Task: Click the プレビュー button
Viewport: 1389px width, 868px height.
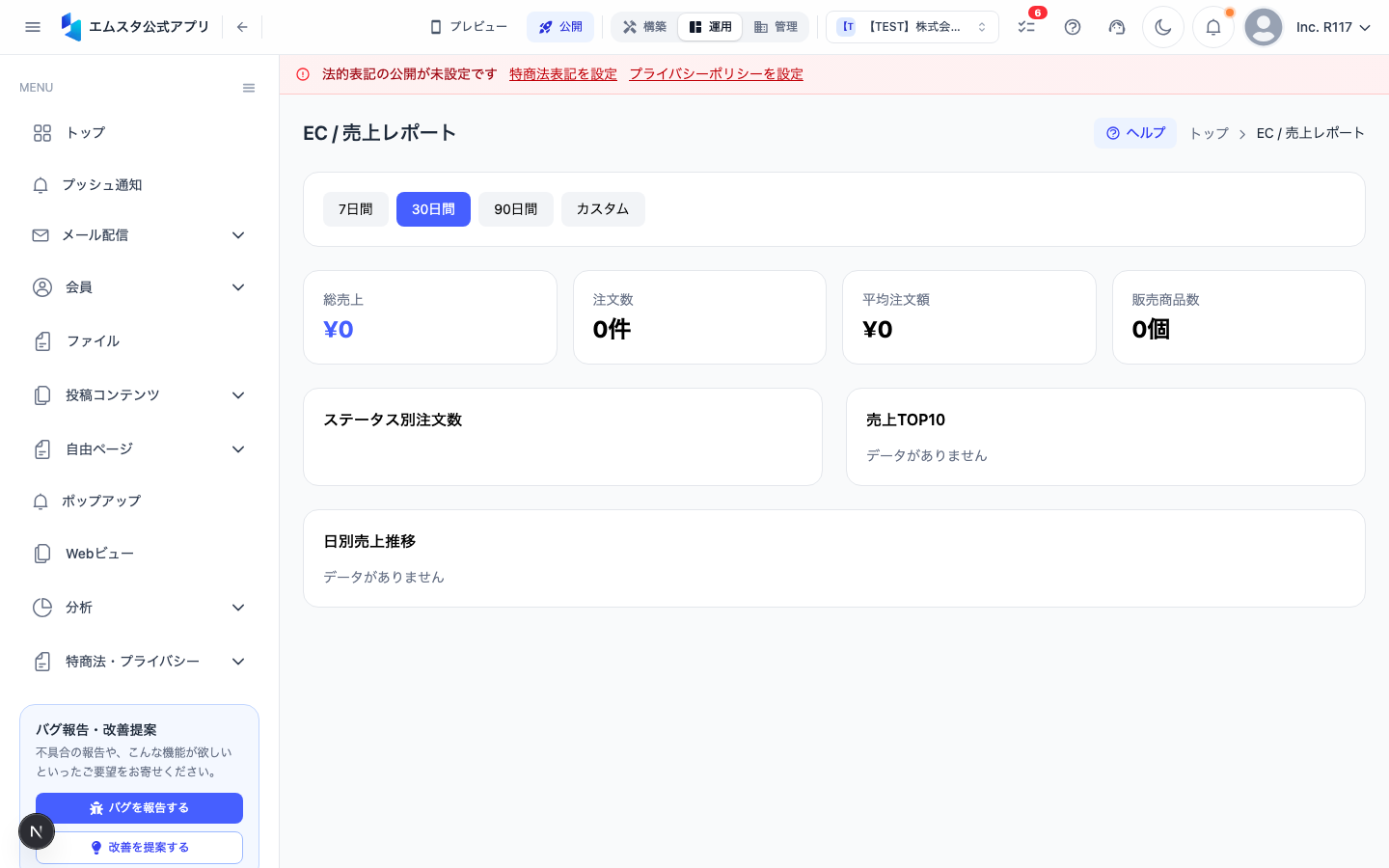Action: [469, 27]
